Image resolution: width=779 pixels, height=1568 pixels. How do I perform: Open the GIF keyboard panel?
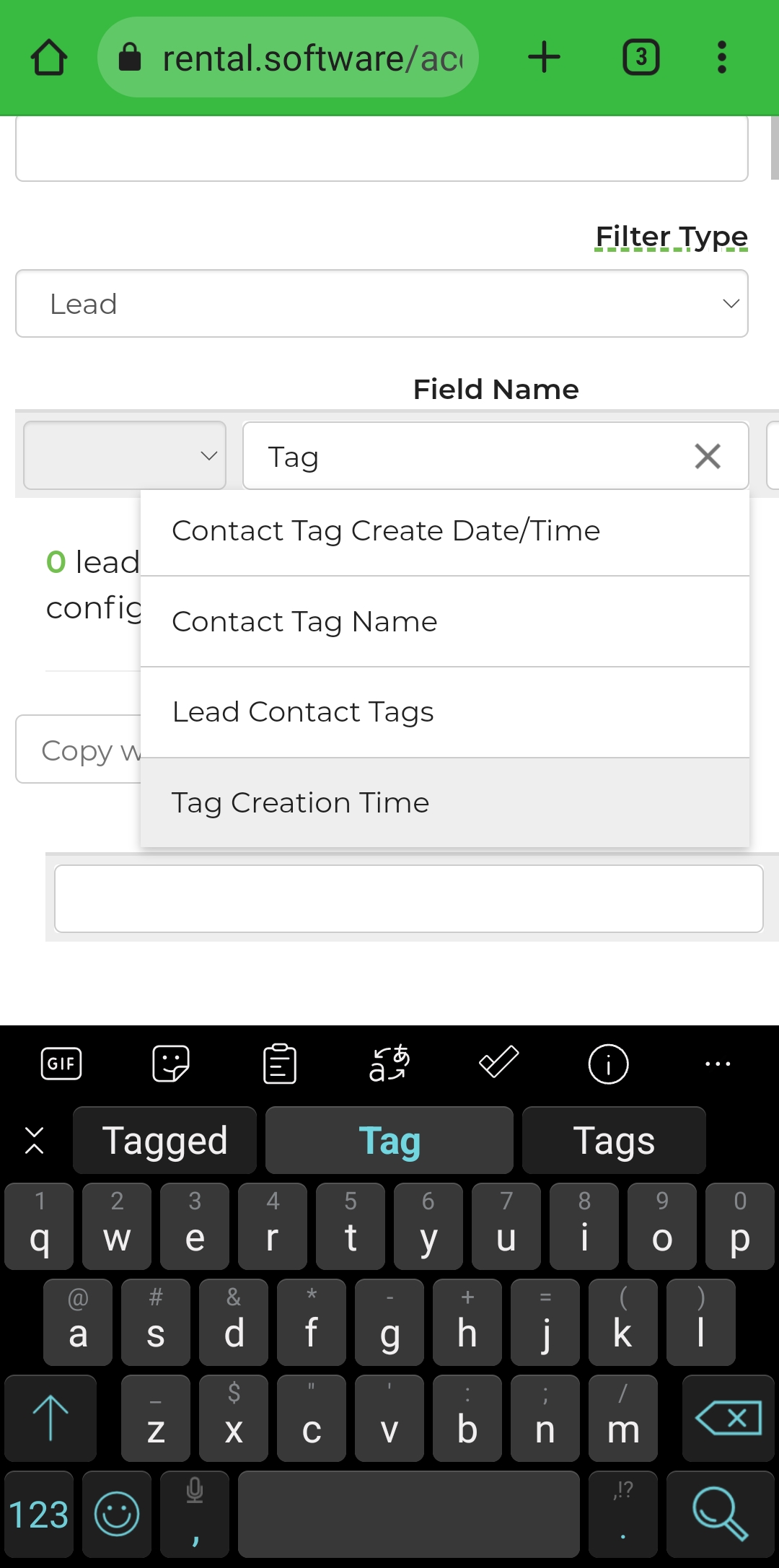(x=61, y=1064)
